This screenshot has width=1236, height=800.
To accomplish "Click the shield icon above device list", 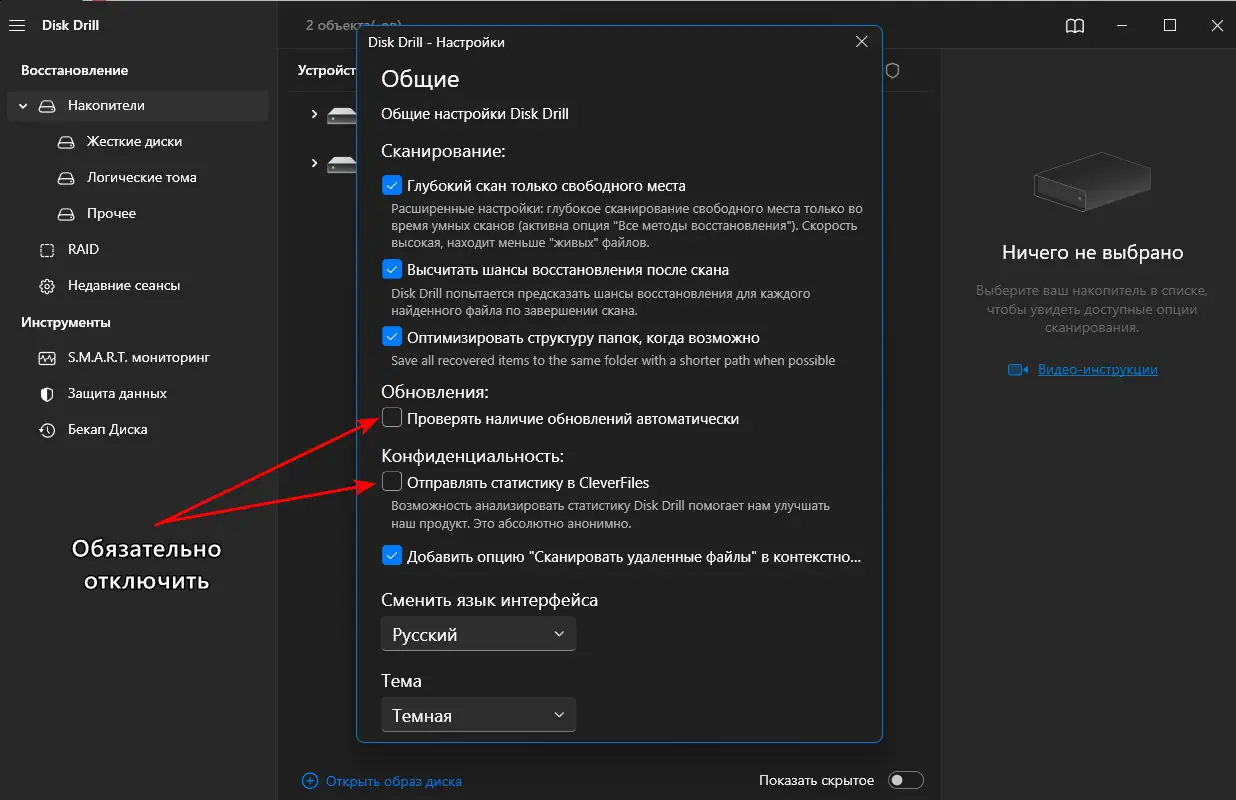I will pos(893,71).
